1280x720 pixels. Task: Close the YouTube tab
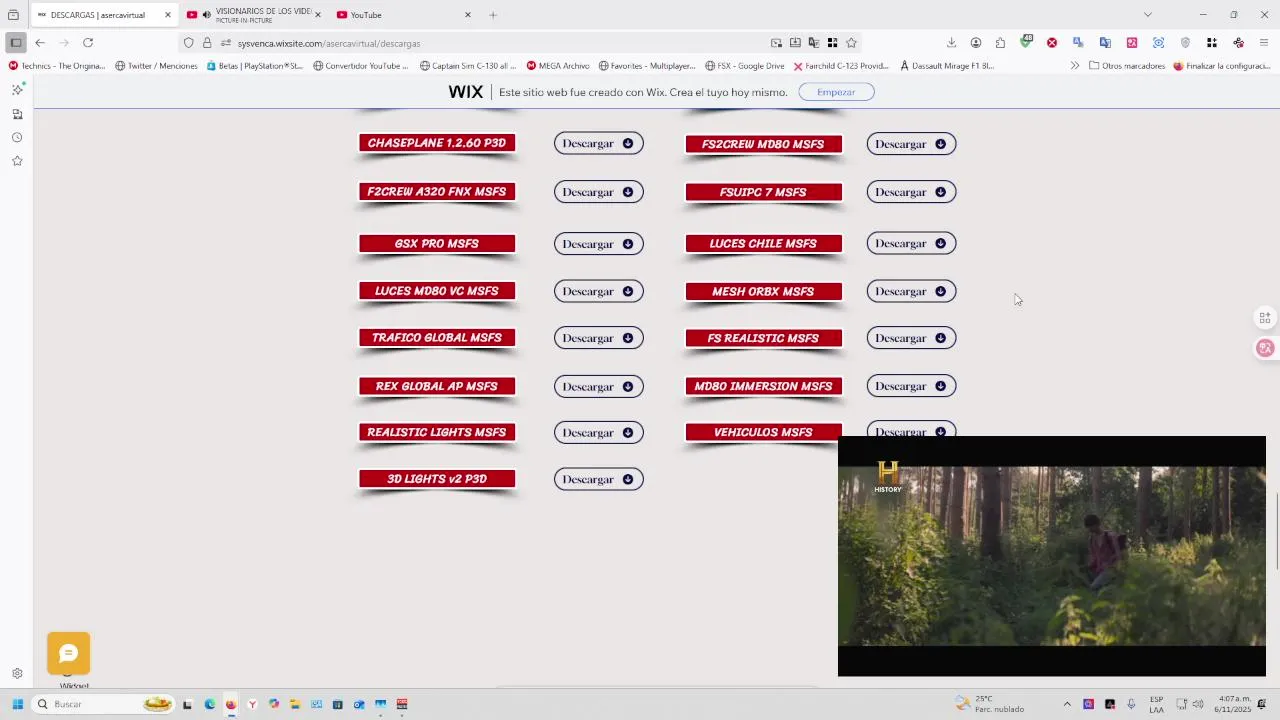click(467, 15)
